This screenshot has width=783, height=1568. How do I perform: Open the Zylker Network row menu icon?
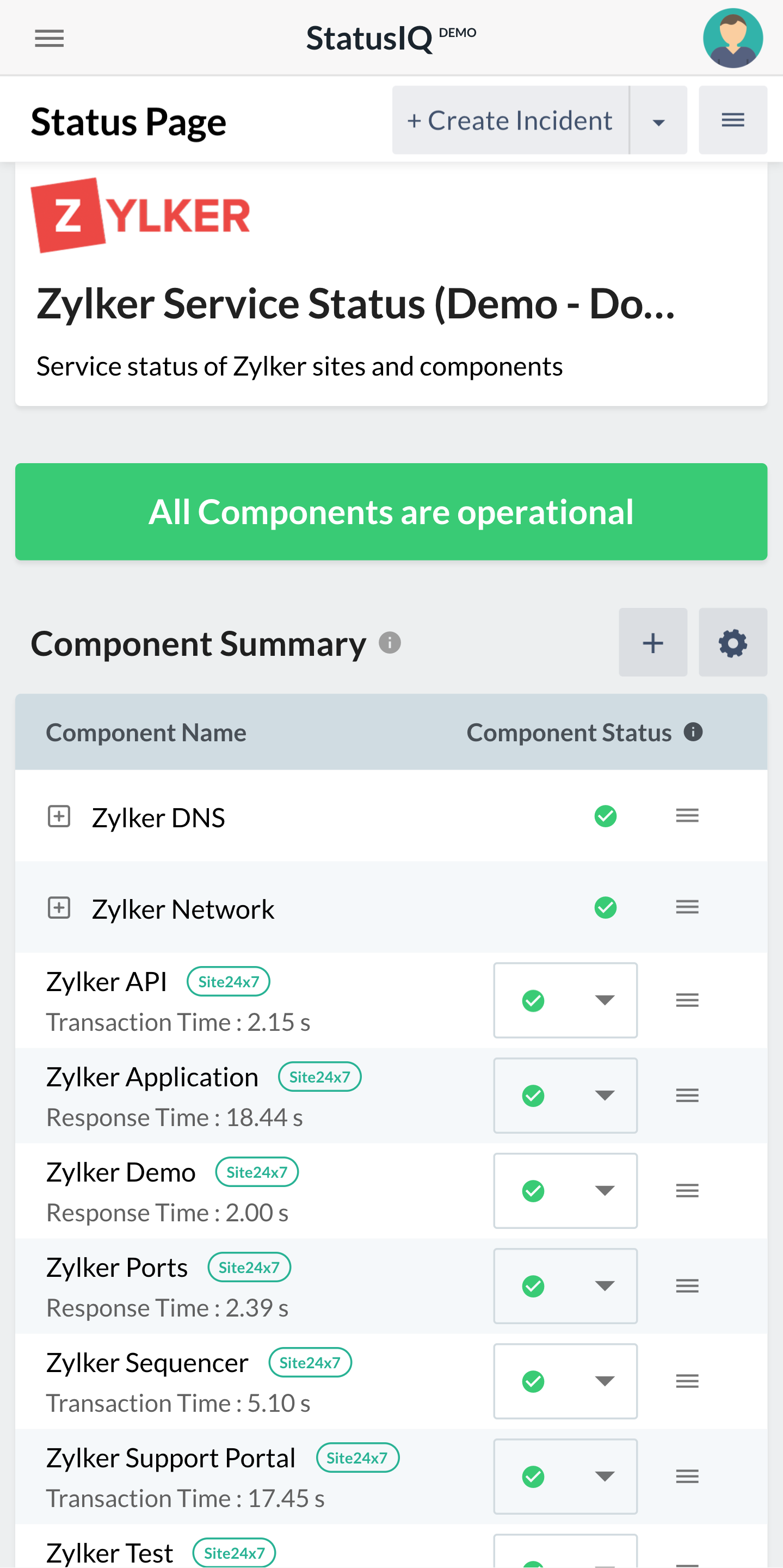tap(687, 907)
